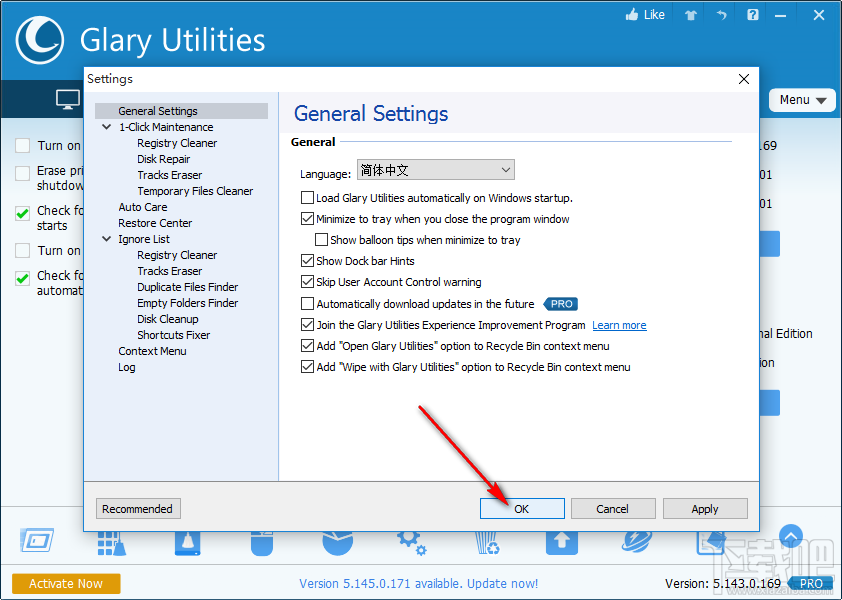Screen dimensions: 842x600
Task: Disable Skip User Account Control warning
Action: click(307, 282)
